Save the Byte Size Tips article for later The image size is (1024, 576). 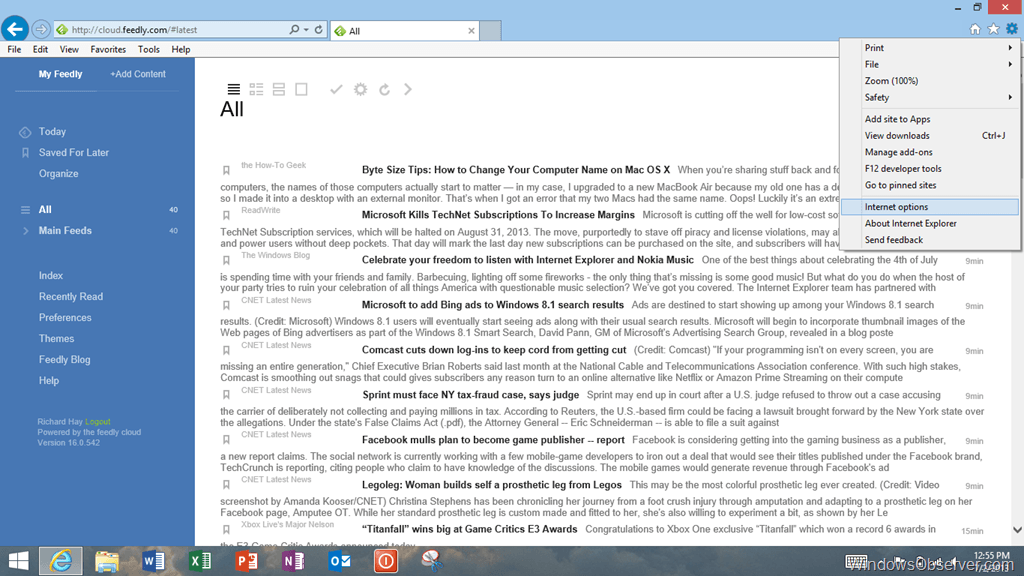[227, 171]
